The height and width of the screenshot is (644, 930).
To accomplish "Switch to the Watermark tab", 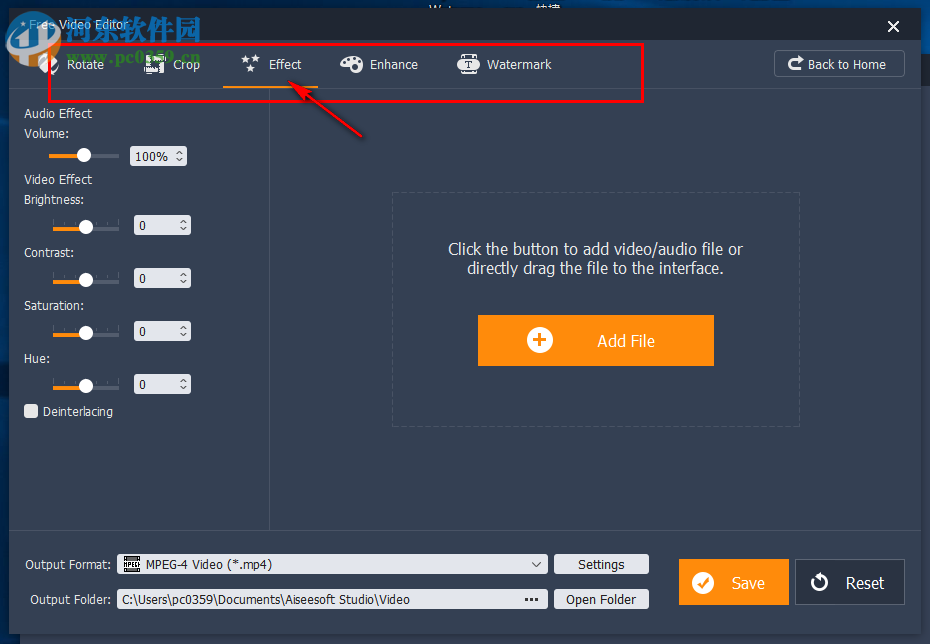I will pos(504,64).
